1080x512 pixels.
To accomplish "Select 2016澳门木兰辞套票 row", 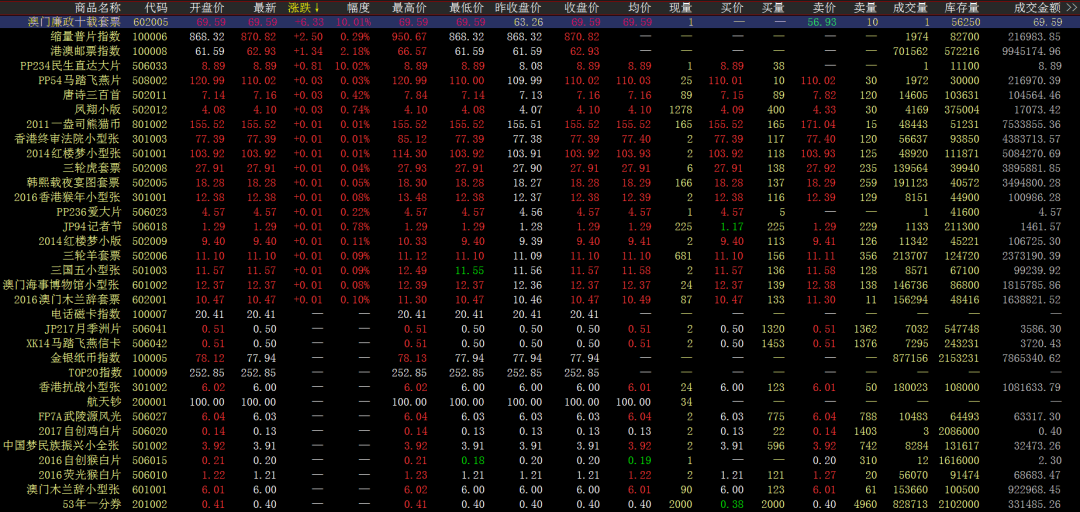I will (540, 299).
